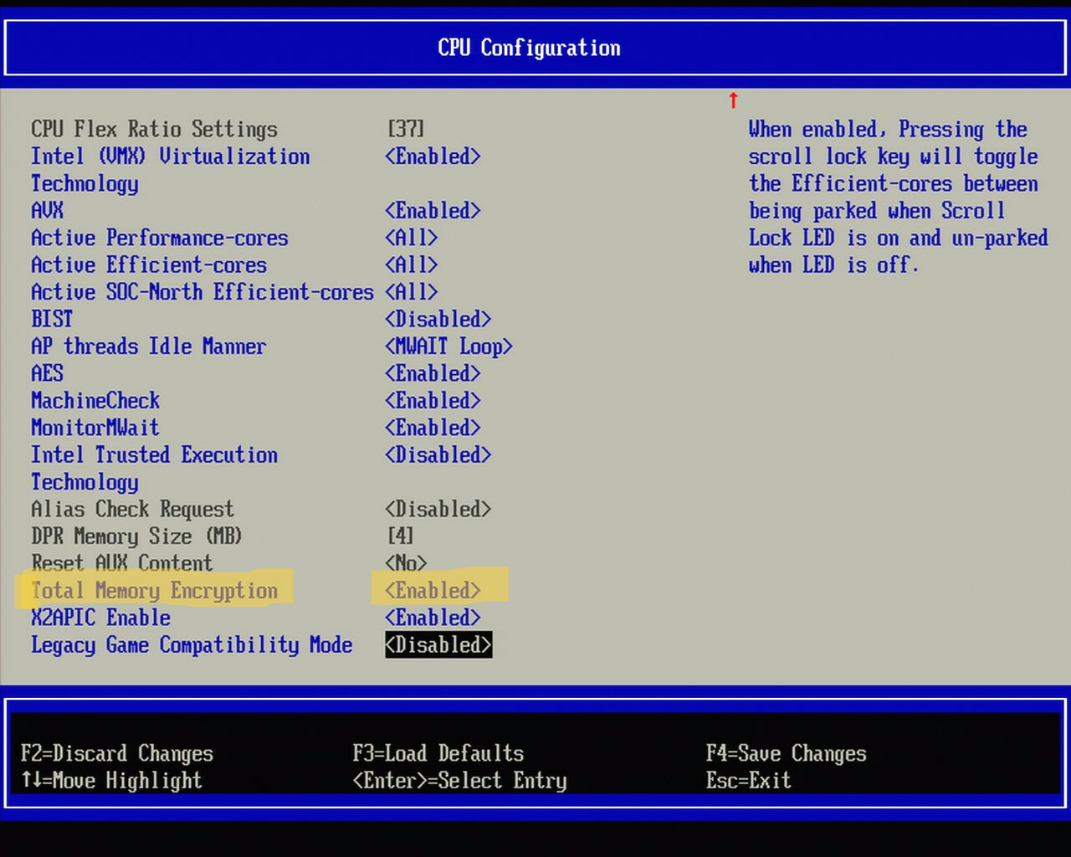The width and height of the screenshot is (1071, 857).
Task: Click the DPR Memory Size value
Action: tap(399, 536)
